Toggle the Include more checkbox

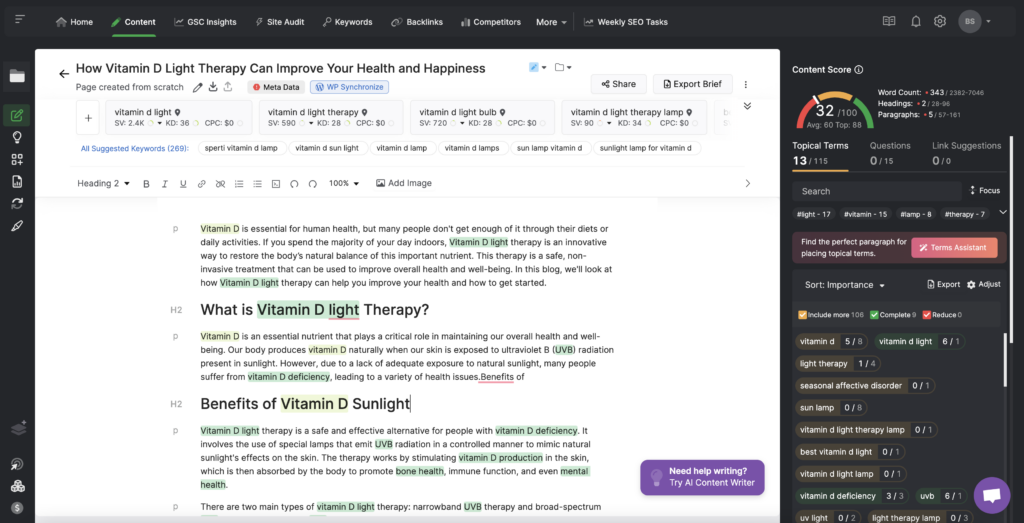point(802,315)
